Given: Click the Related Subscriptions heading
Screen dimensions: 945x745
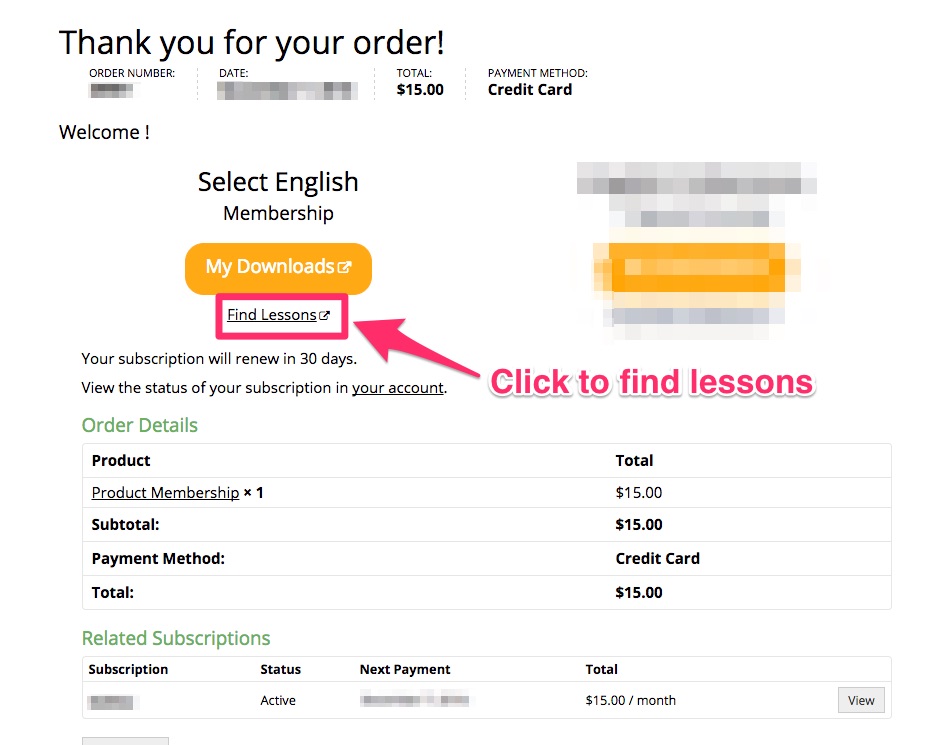Looking at the screenshot, I should pos(176,639).
